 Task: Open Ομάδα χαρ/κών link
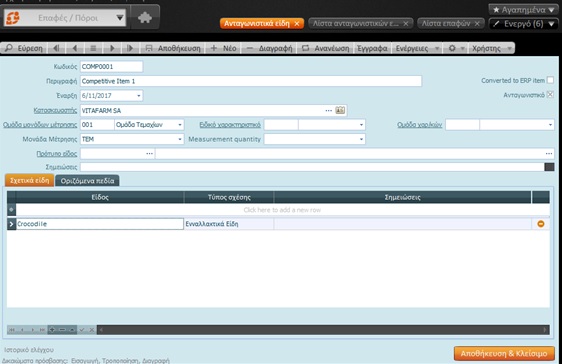pyautogui.click(x=419, y=125)
